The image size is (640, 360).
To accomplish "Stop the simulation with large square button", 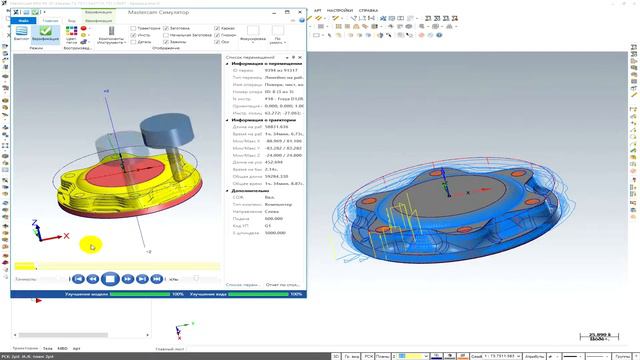I will click(x=110, y=279).
